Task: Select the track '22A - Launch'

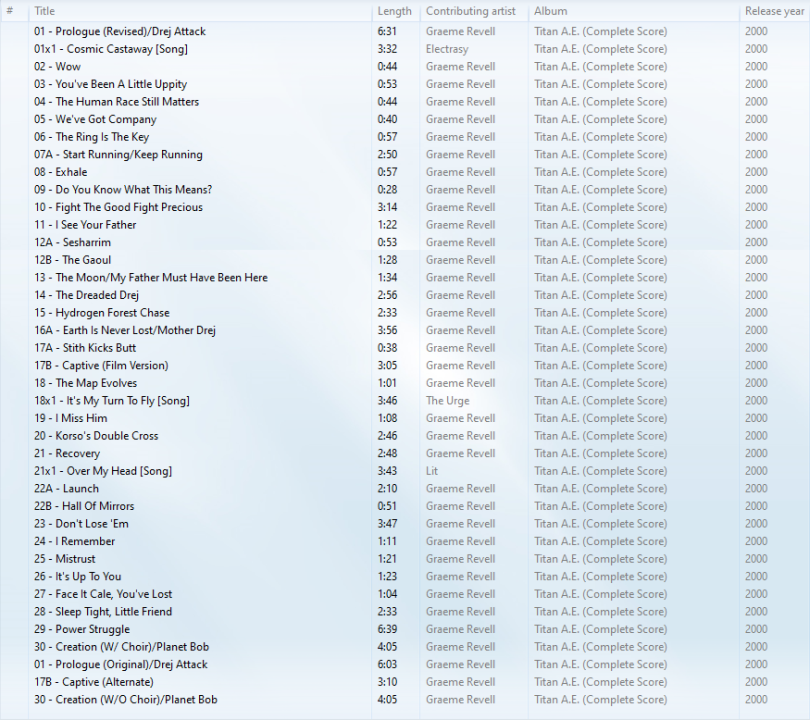Action: click(x=66, y=488)
